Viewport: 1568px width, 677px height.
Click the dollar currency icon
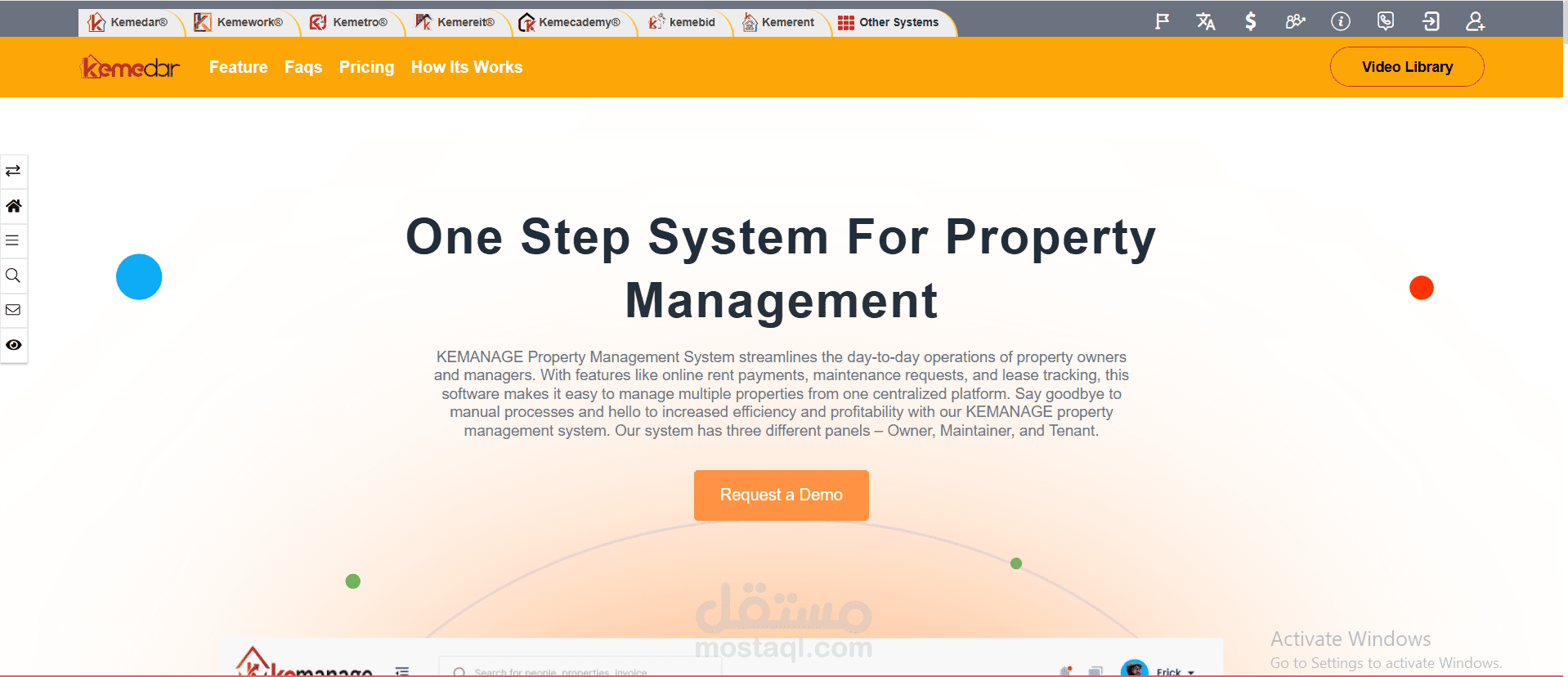point(1250,21)
